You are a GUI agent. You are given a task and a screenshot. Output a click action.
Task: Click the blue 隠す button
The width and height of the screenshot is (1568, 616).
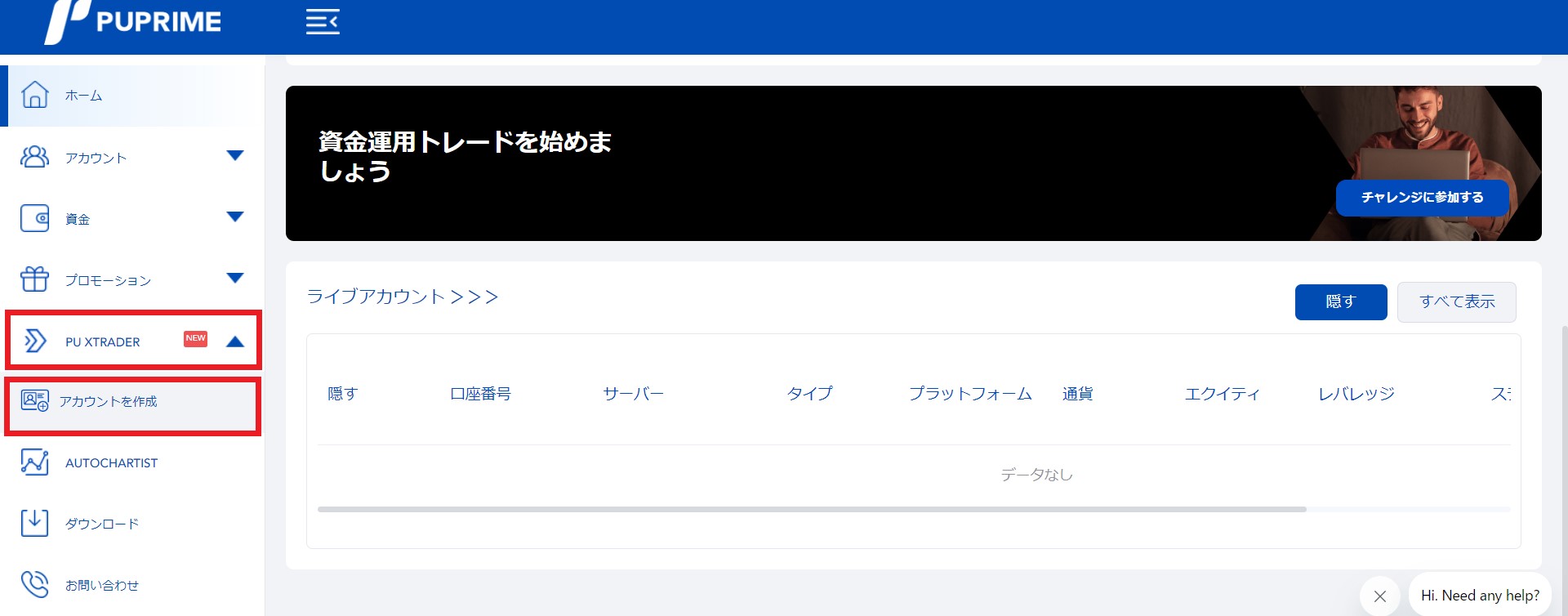[x=1341, y=301]
